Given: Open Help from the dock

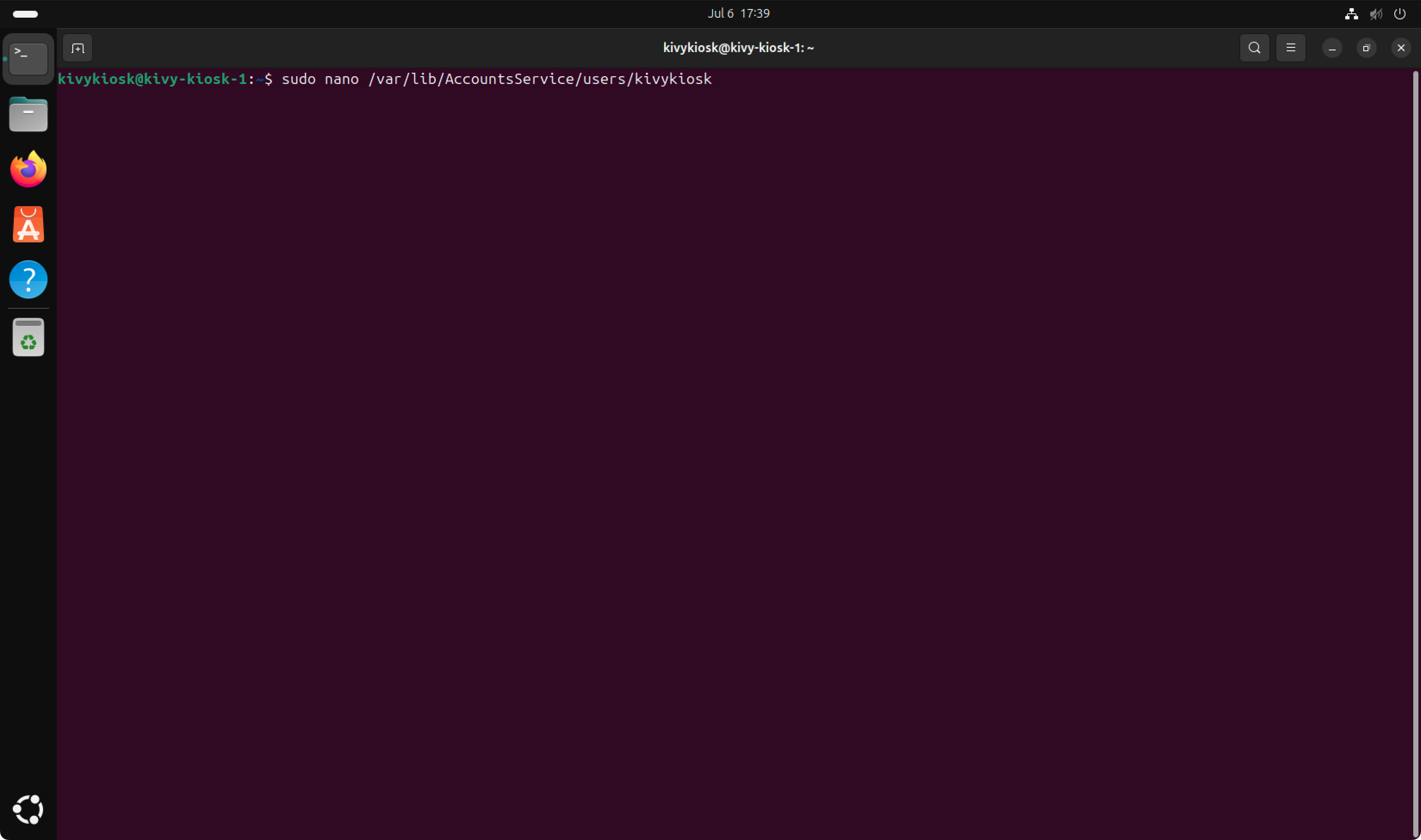Looking at the screenshot, I should point(28,279).
